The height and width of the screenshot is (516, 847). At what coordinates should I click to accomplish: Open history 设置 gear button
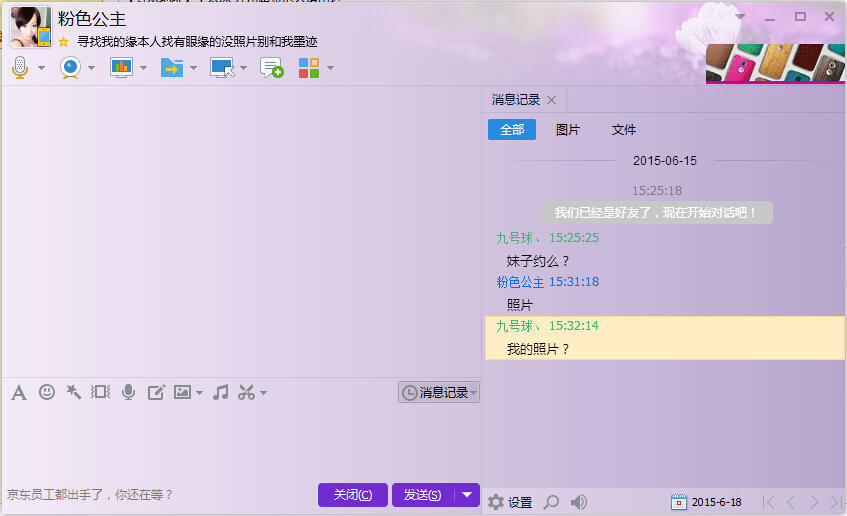(x=510, y=502)
